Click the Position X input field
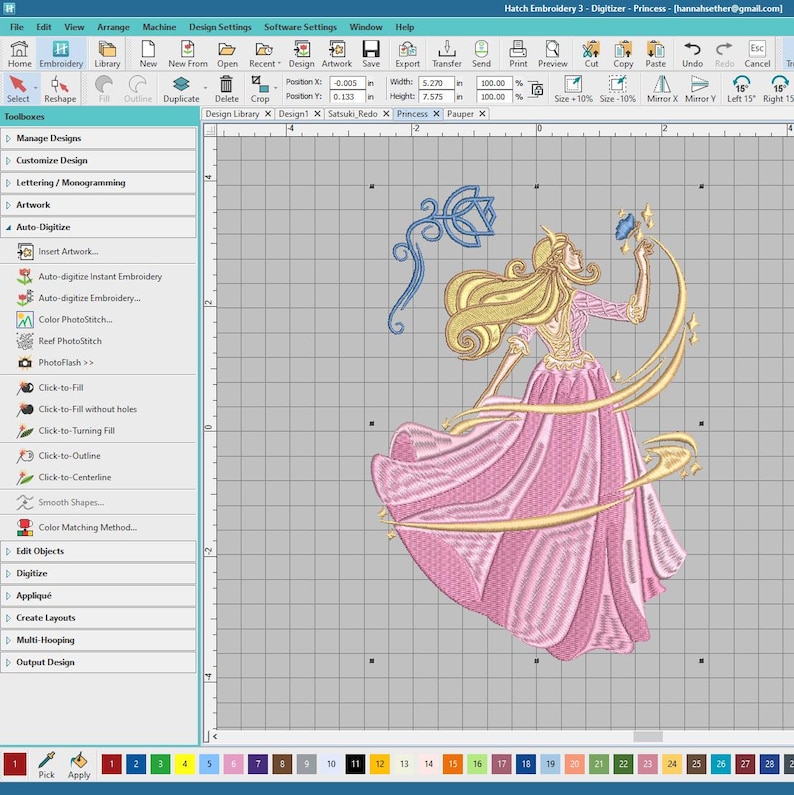 click(347, 83)
